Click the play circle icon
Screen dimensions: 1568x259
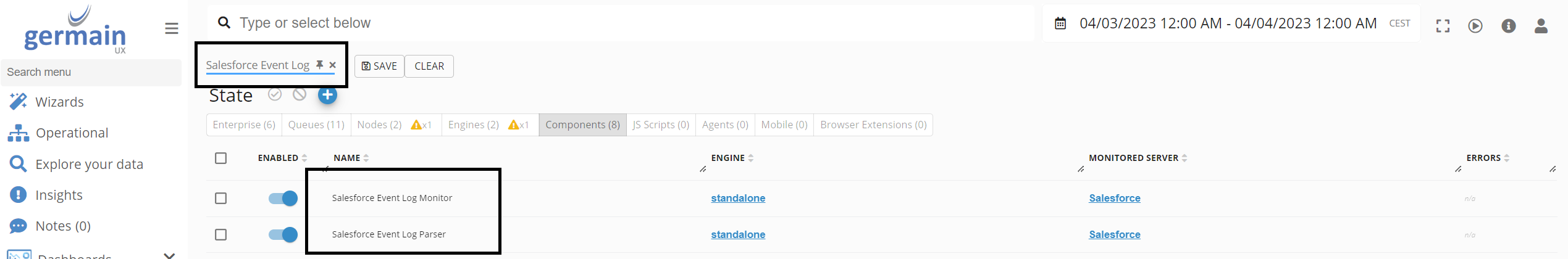coord(1475,26)
